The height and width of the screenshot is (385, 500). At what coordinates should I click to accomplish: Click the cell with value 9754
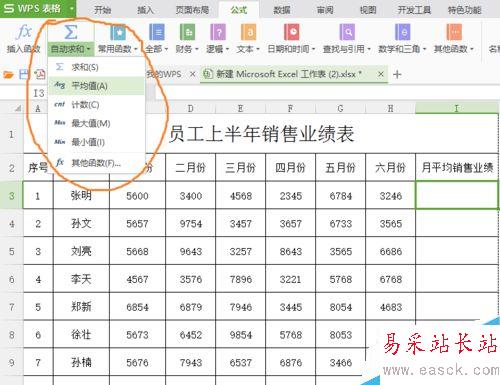(x=190, y=223)
